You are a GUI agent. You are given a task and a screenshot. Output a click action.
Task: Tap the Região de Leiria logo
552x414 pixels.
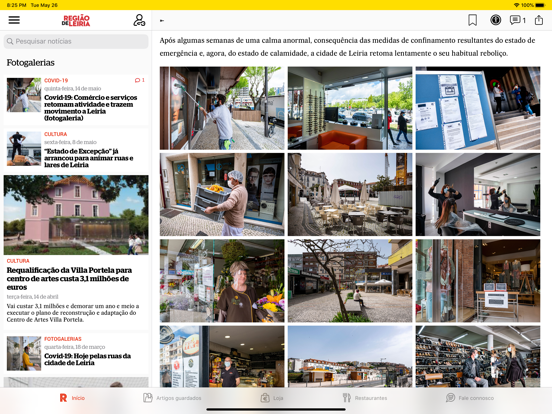(x=76, y=20)
